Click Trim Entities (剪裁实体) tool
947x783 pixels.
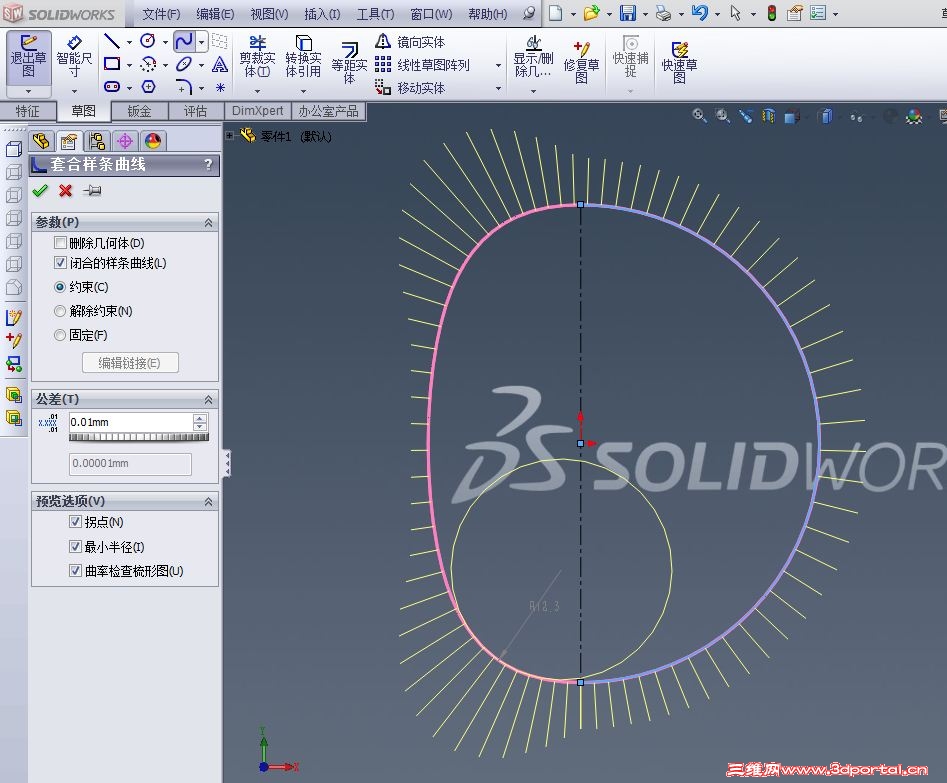pos(257,56)
